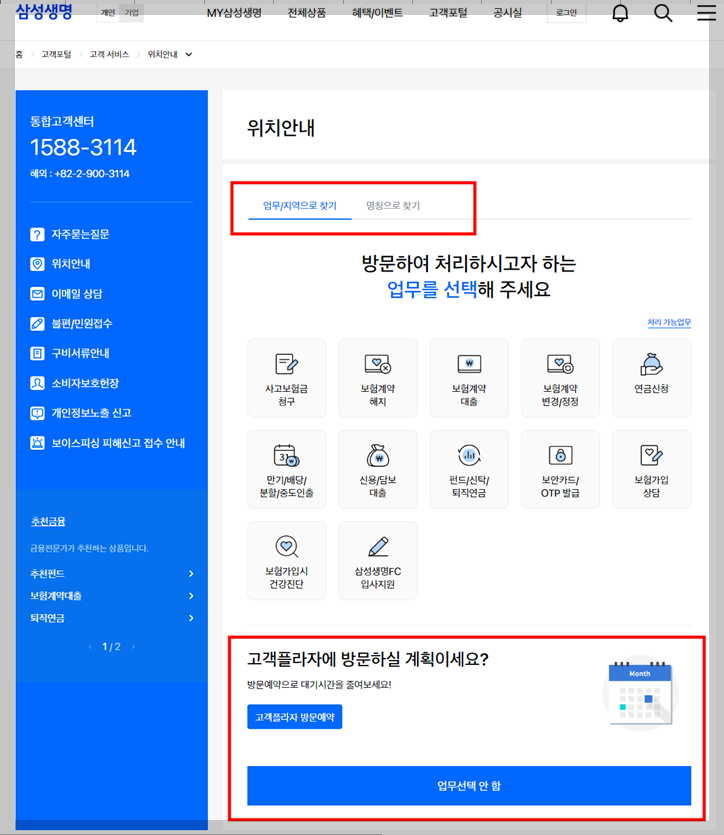The width and height of the screenshot is (724, 835).
Task: Select 사고보험금 청구 task card
Action: click(286, 378)
